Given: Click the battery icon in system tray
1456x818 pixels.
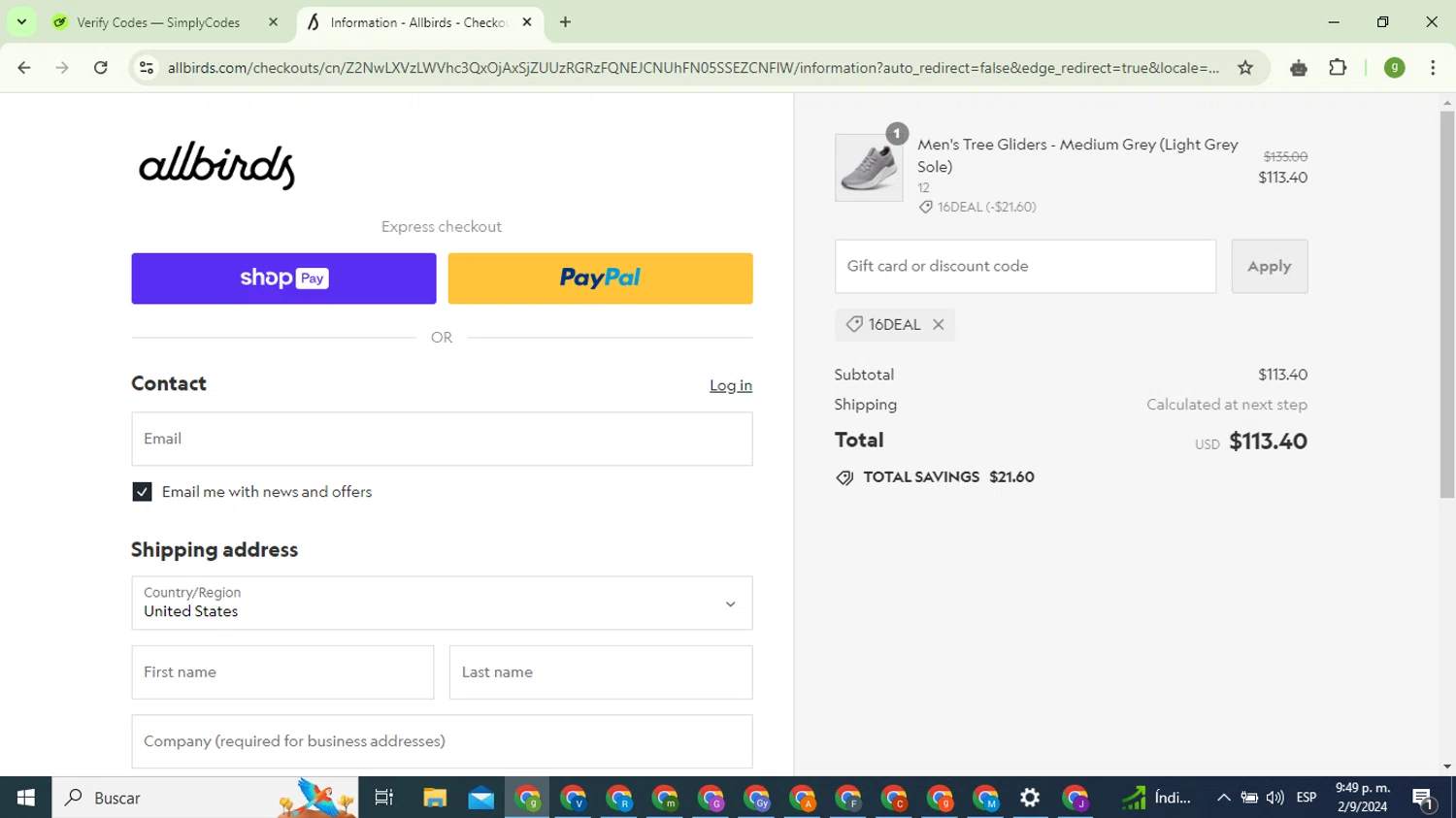Looking at the screenshot, I should point(1249,798).
